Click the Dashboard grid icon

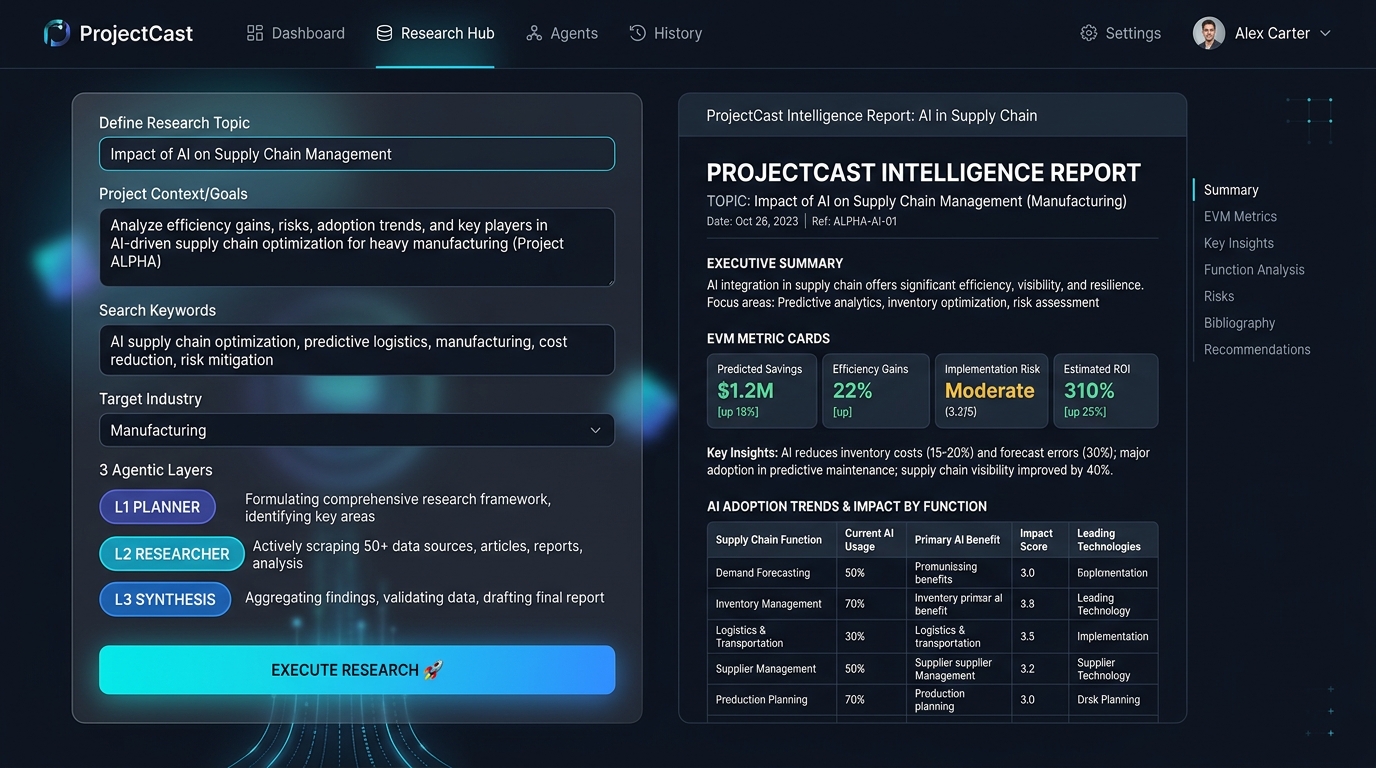[x=255, y=33]
